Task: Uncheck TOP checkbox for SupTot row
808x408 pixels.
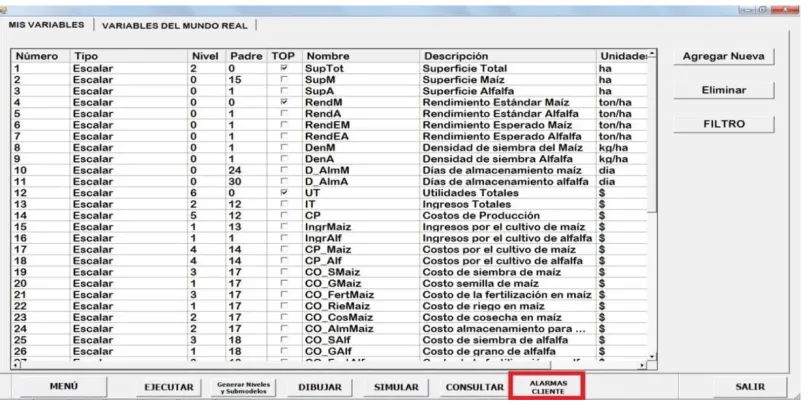Action: (284, 68)
